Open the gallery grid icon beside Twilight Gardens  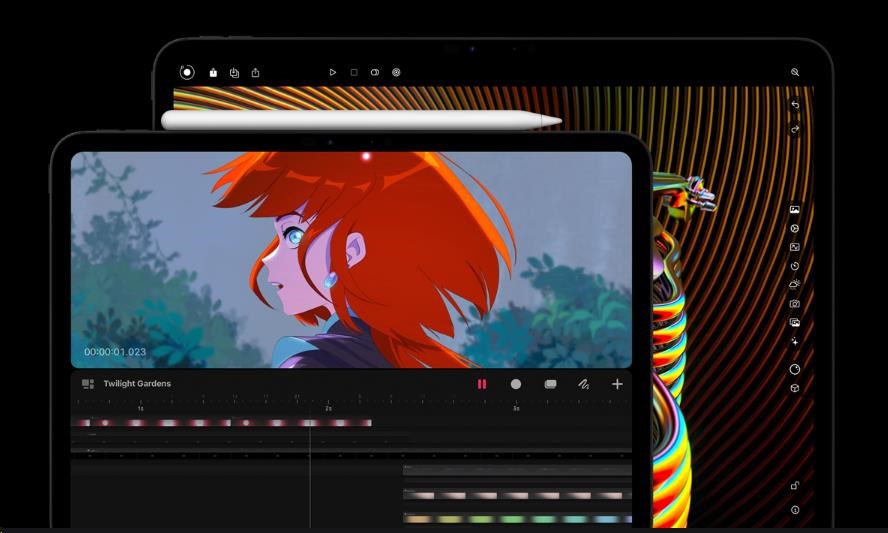88,384
